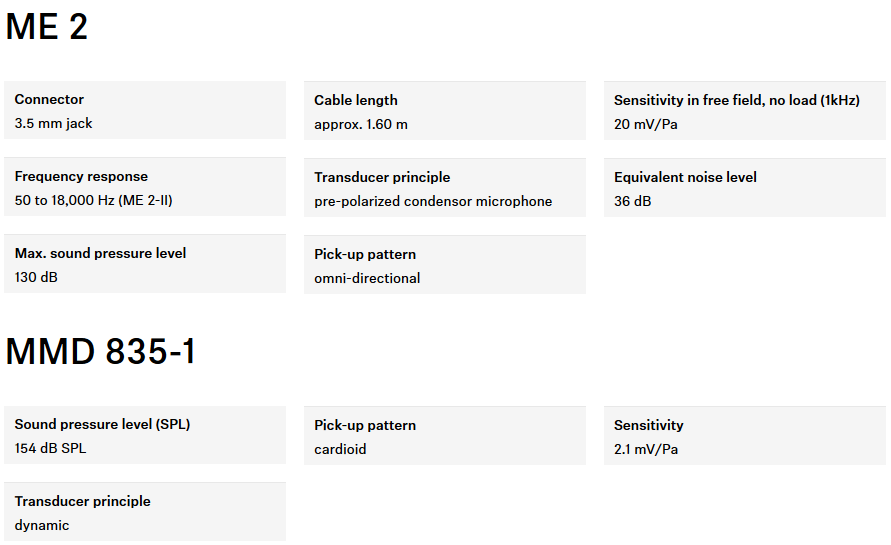Select the Max. sound pressure level cell
Image resolution: width=891 pixels, height=545 pixels.
(x=145, y=264)
